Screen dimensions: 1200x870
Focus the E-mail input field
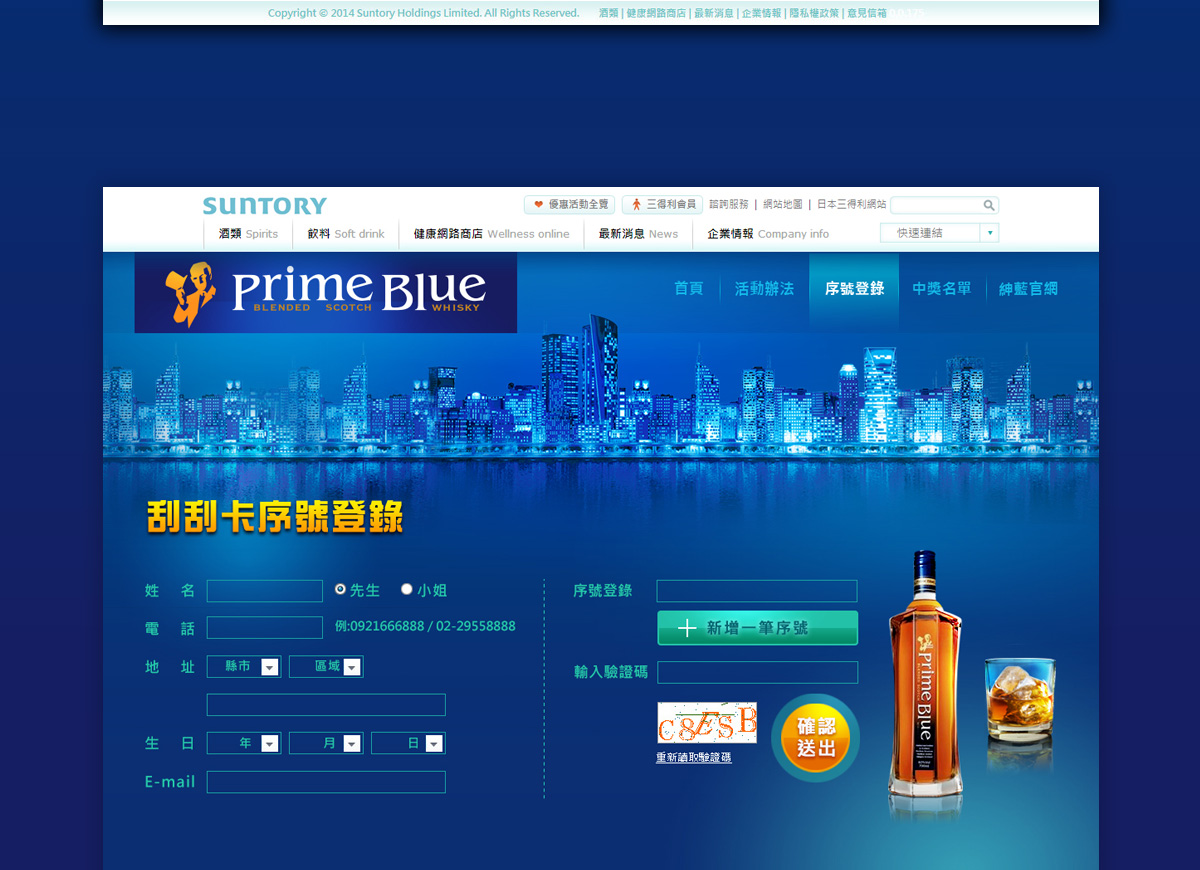pyautogui.click(x=326, y=782)
